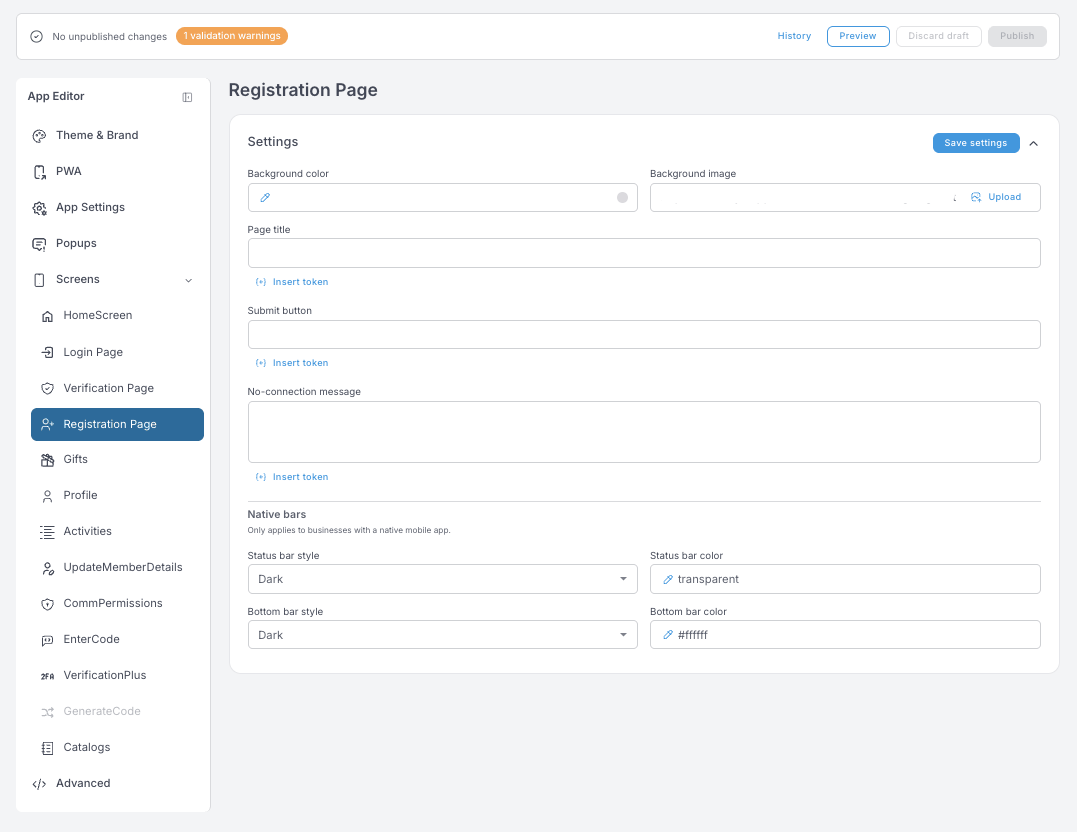Click the validation warnings badge
Viewport: 1077px width, 832px height.
coord(231,36)
